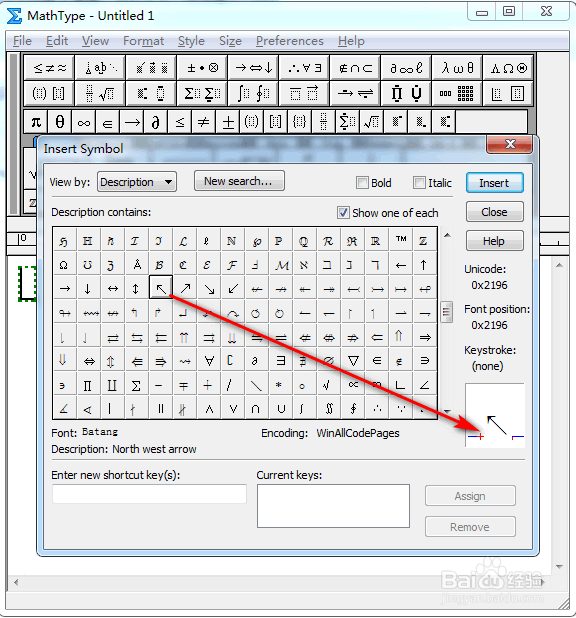Screen dimensions: 576x618
Task: Click the empty equation slot in the editor
Action: click(28, 283)
